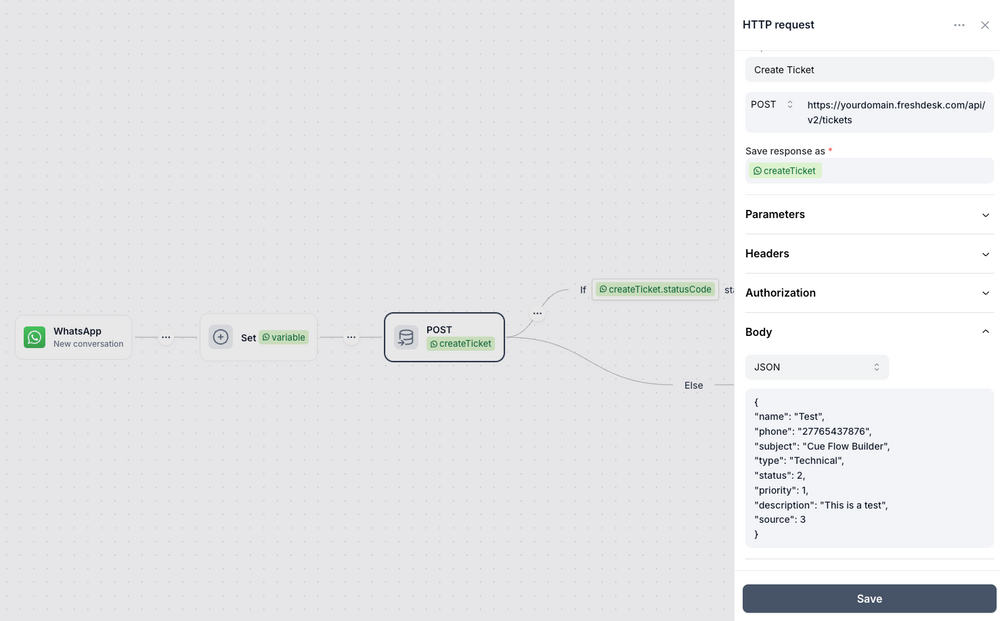Click the plus icon on the Set variable node

click(220, 337)
